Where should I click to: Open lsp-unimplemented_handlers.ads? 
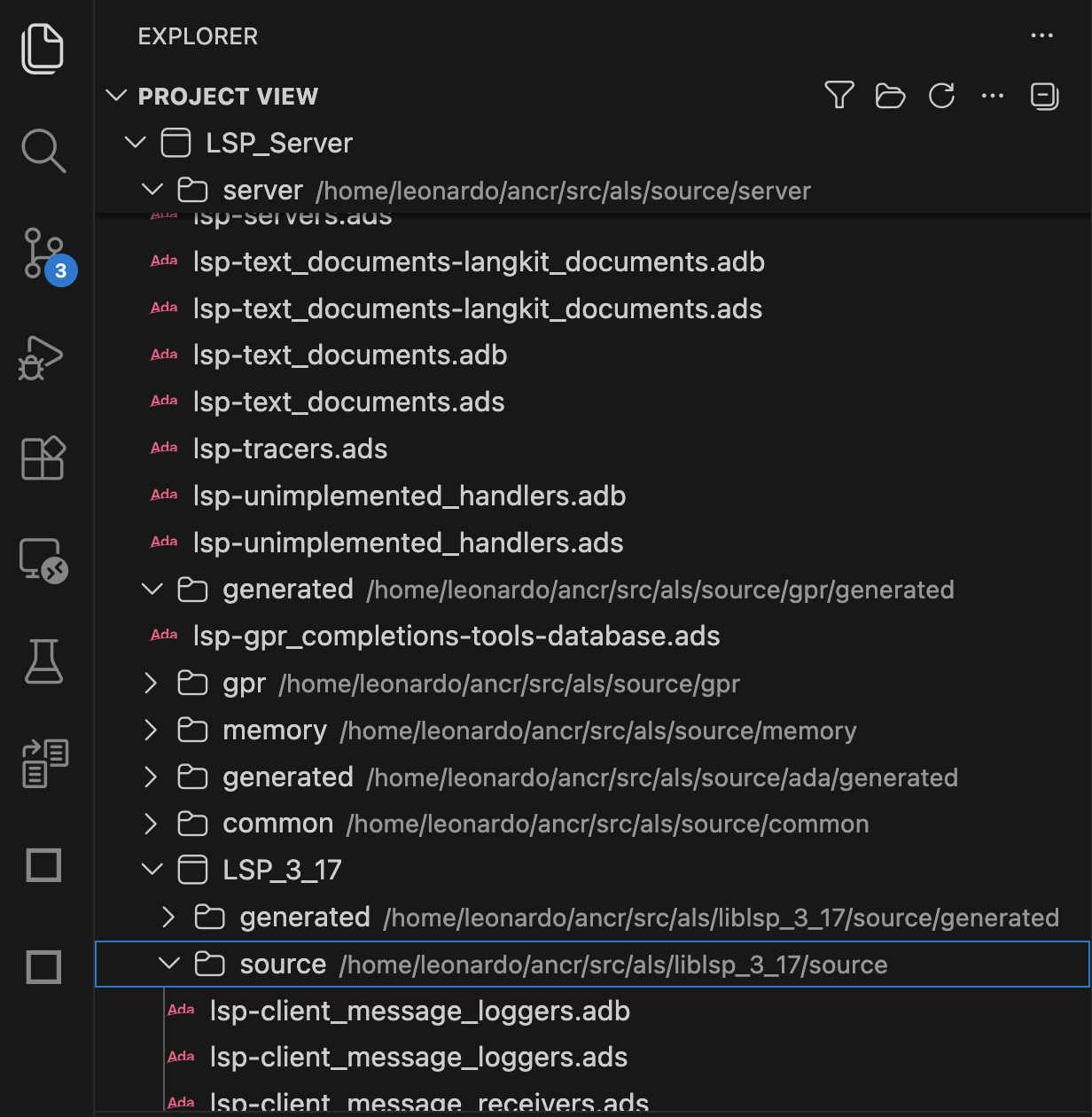[408, 543]
